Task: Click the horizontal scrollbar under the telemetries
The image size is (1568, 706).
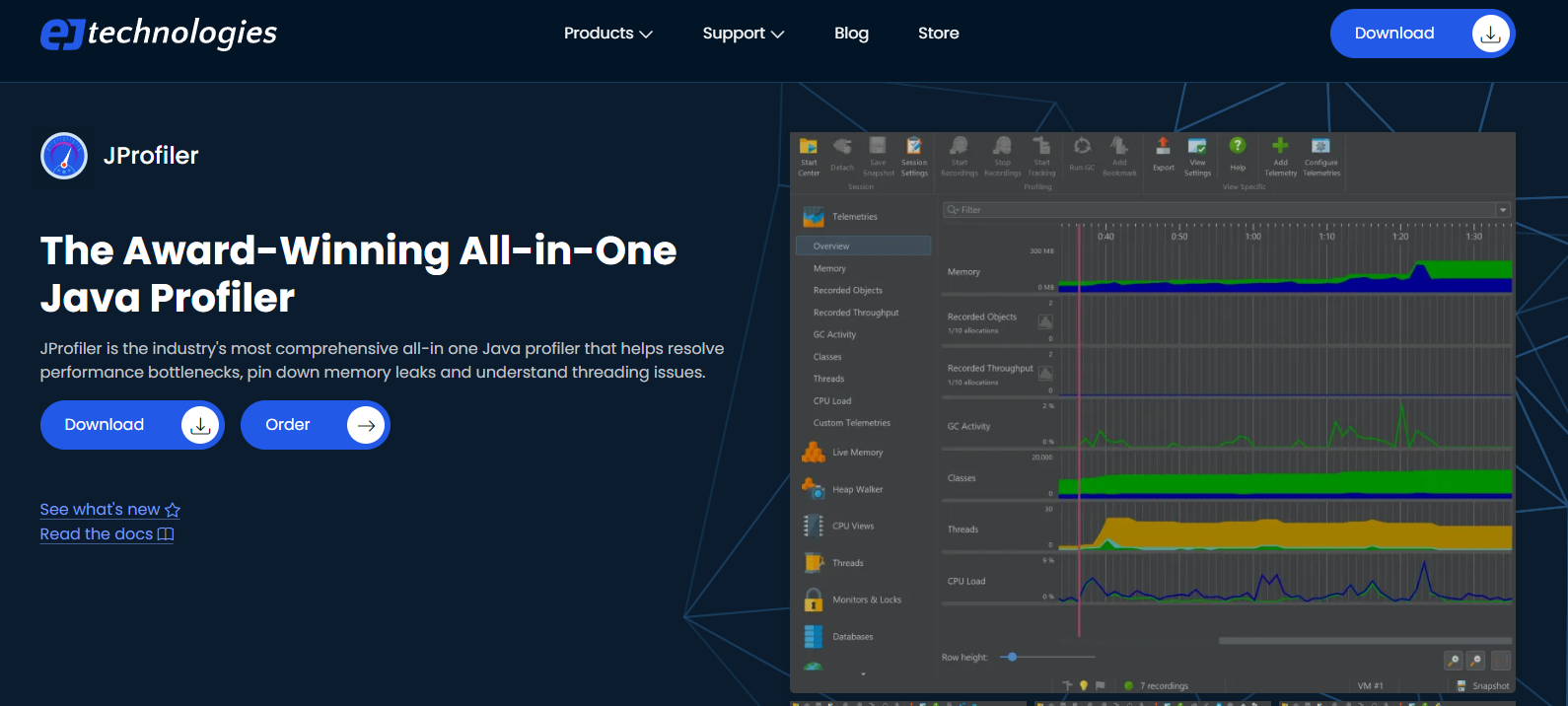Action: pyautogui.click(x=1365, y=641)
